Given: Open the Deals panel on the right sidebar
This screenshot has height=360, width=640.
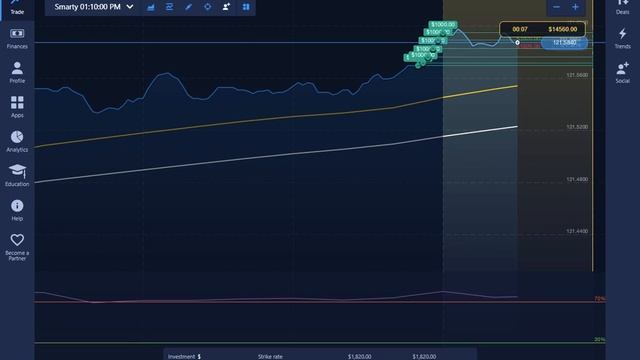Looking at the screenshot, I should [622, 7].
